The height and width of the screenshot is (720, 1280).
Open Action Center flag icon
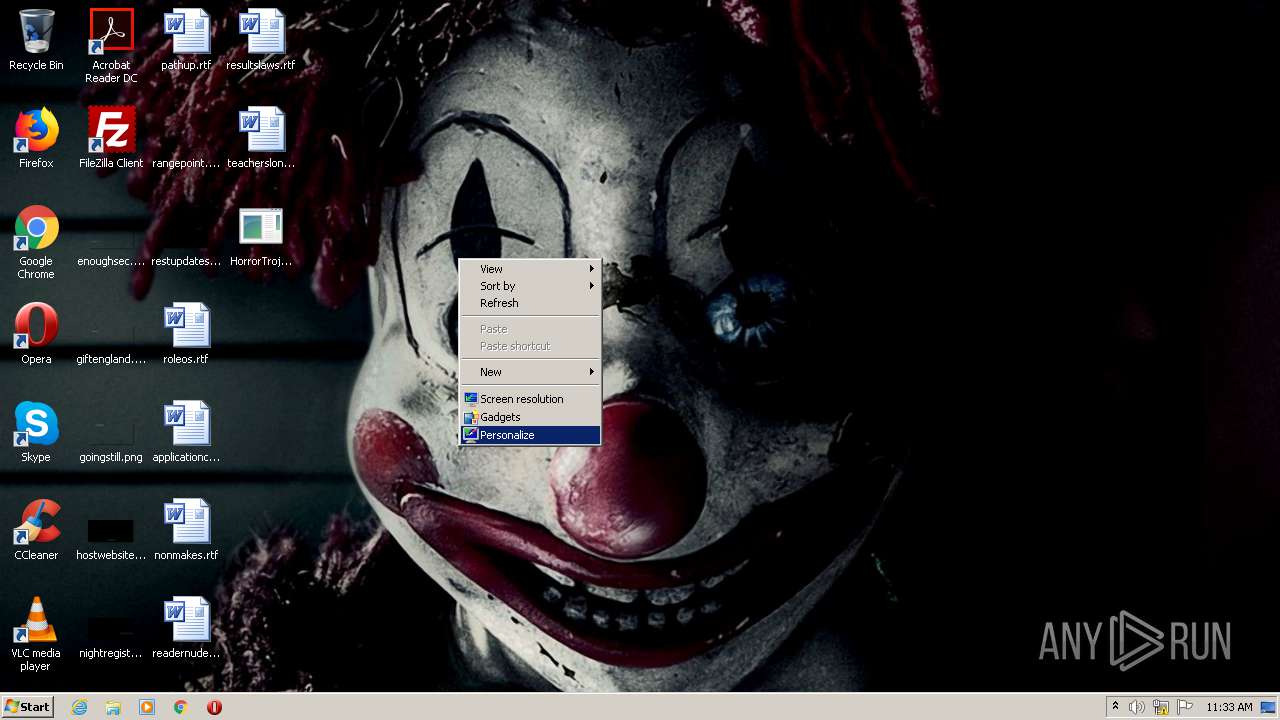(x=1185, y=707)
